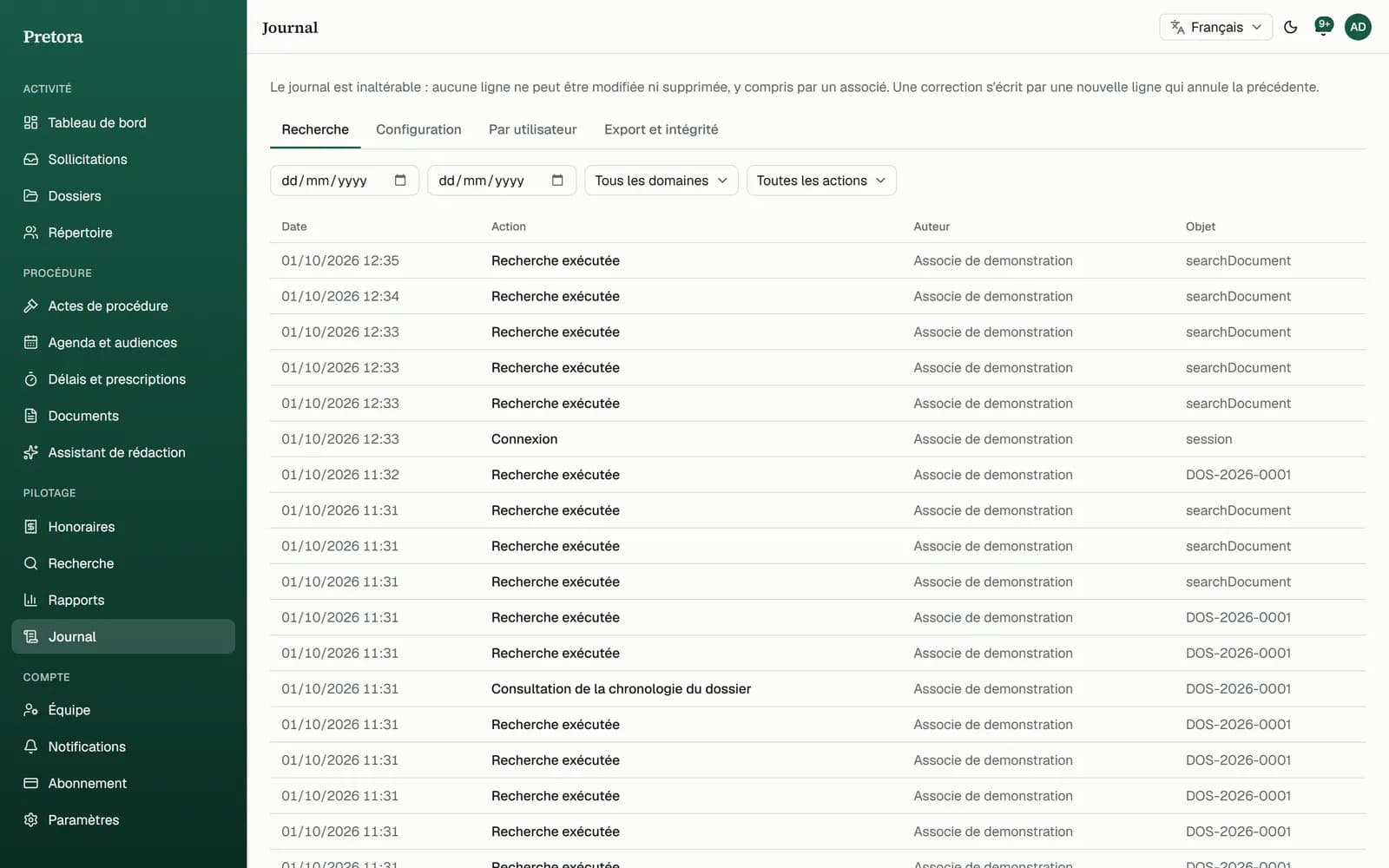Expand the Tous les domaines filter

tap(661, 181)
